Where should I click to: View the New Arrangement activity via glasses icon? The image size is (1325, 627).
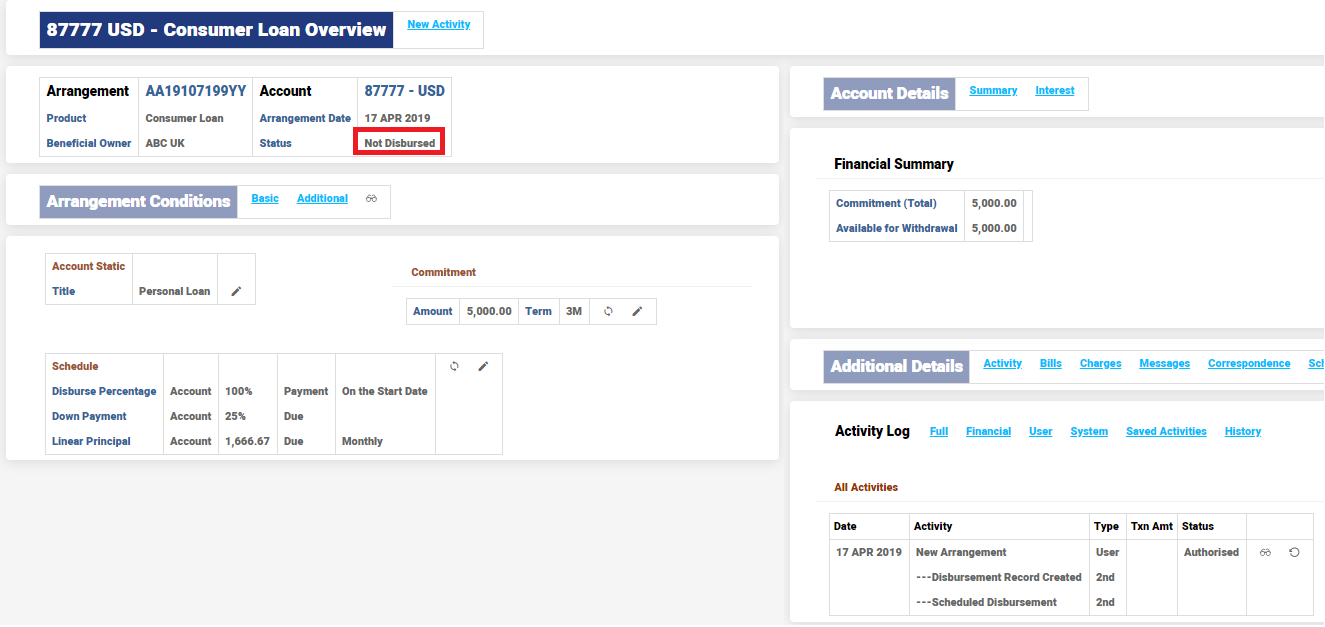click(x=1265, y=552)
